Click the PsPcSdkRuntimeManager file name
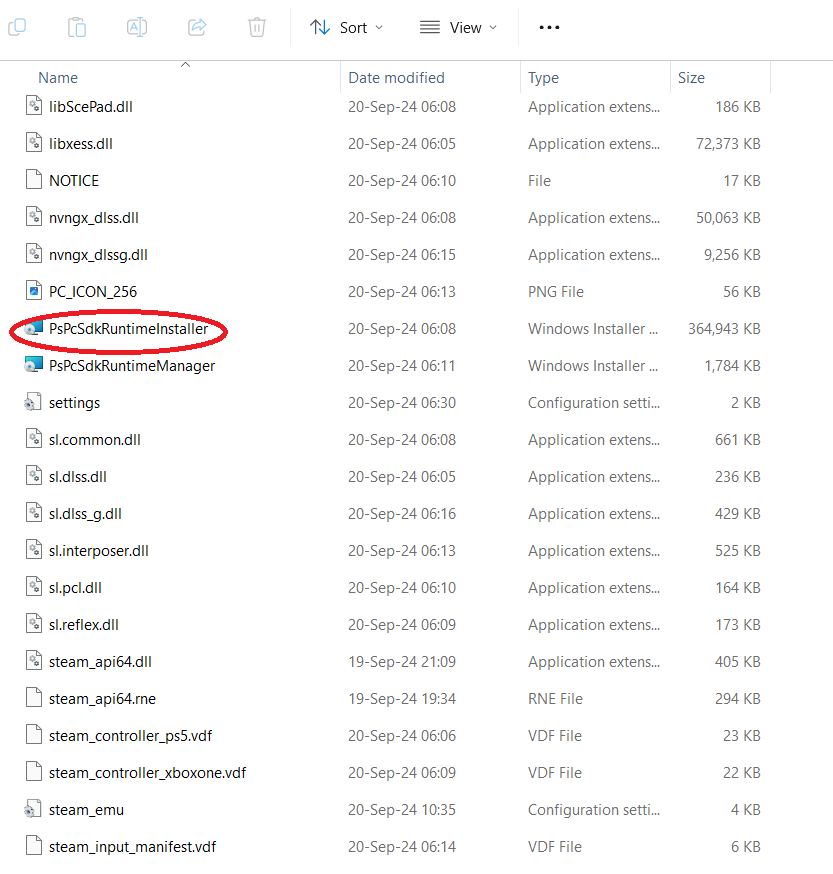Viewport: 833px width, 874px height. pyautogui.click(x=132, y=366)
